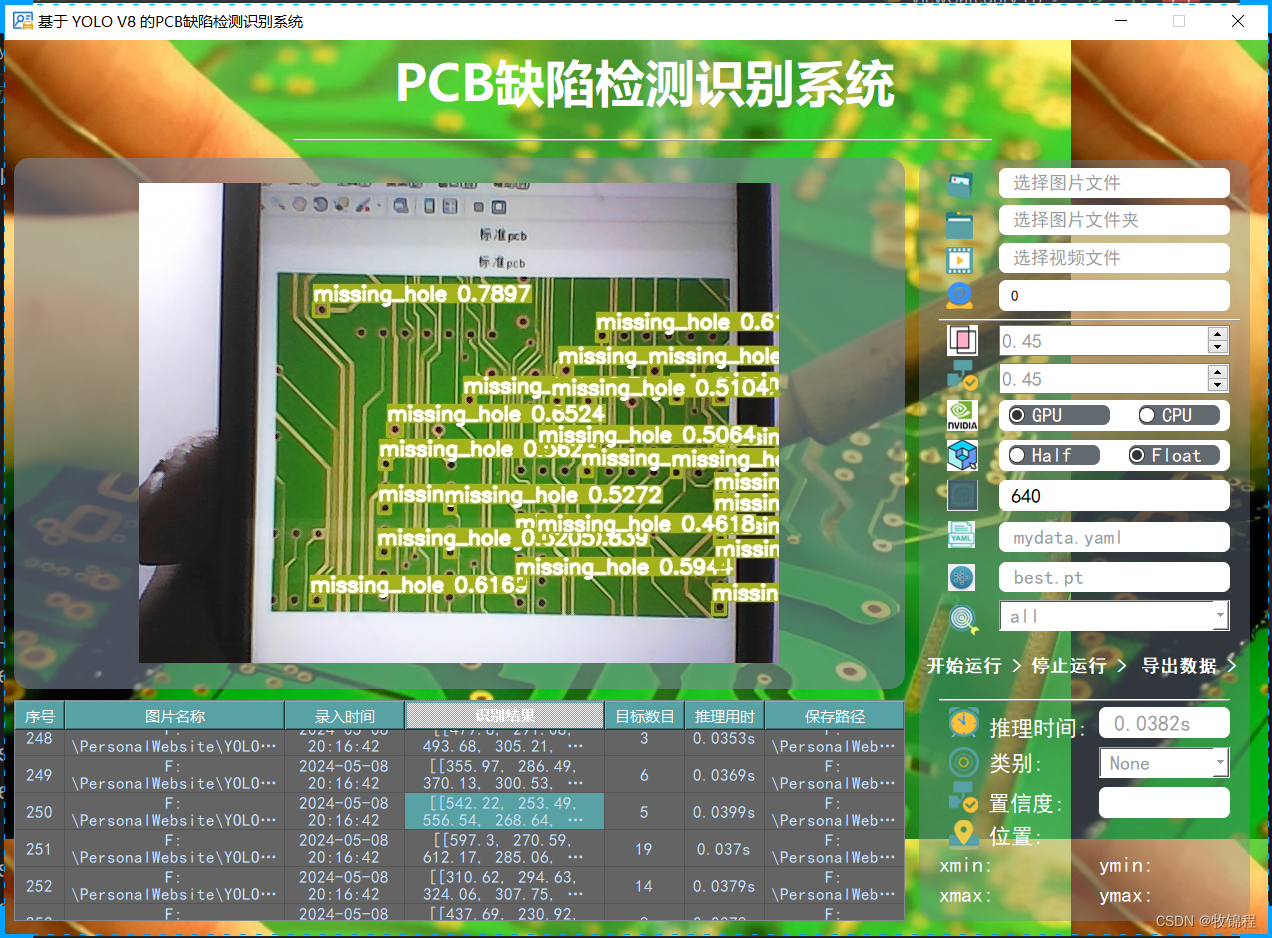Click the 图片名称 column header

click(x=175, y=716)
